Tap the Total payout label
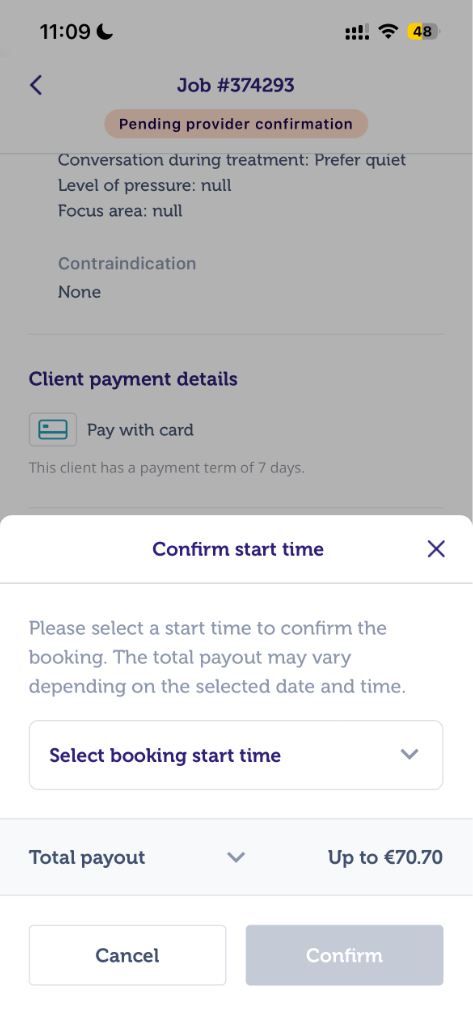The height and width of the screenshot is (1024, 473). pyautogui.click(x=87, y=857)
